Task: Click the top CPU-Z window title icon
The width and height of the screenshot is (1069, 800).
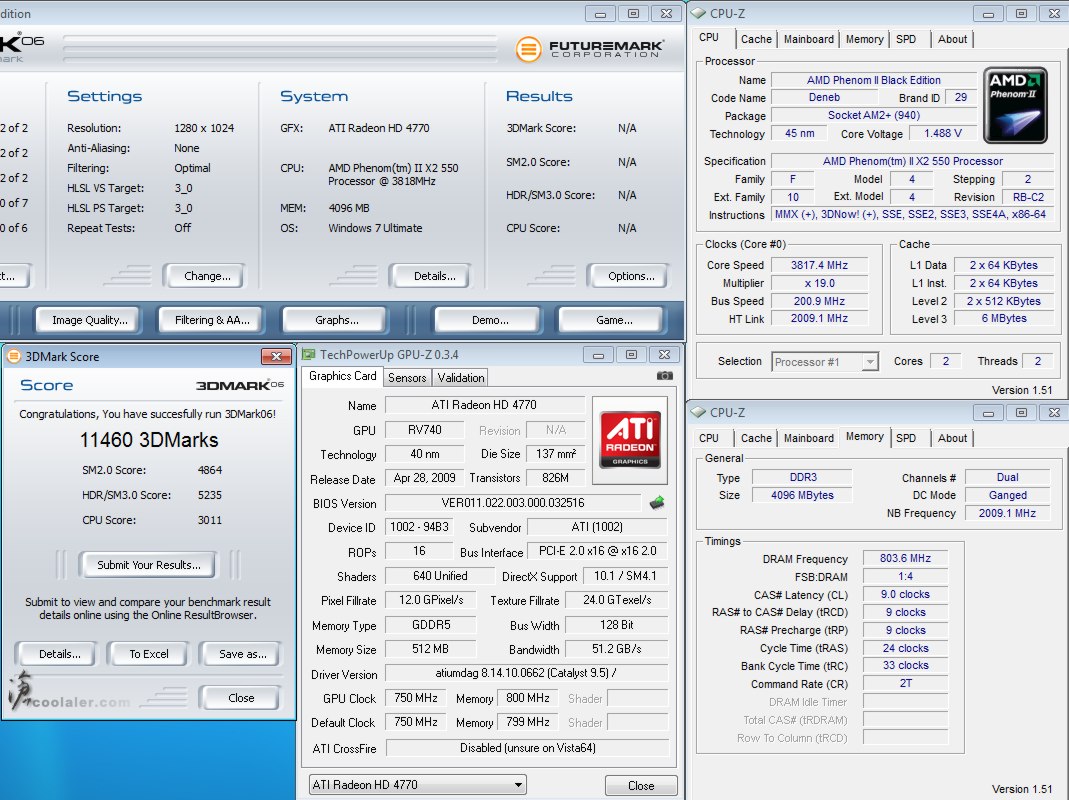Action: tap(698, 13)
